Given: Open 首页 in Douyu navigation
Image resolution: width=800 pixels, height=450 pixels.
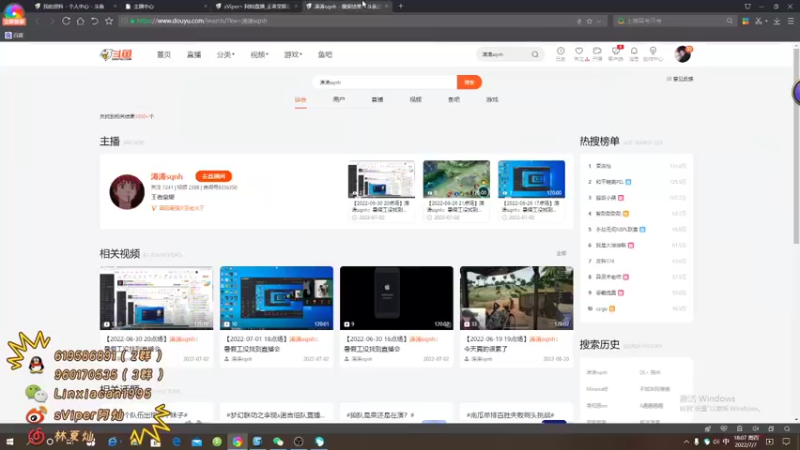Looking at the screenshot, I should click(x=164, y=55).
